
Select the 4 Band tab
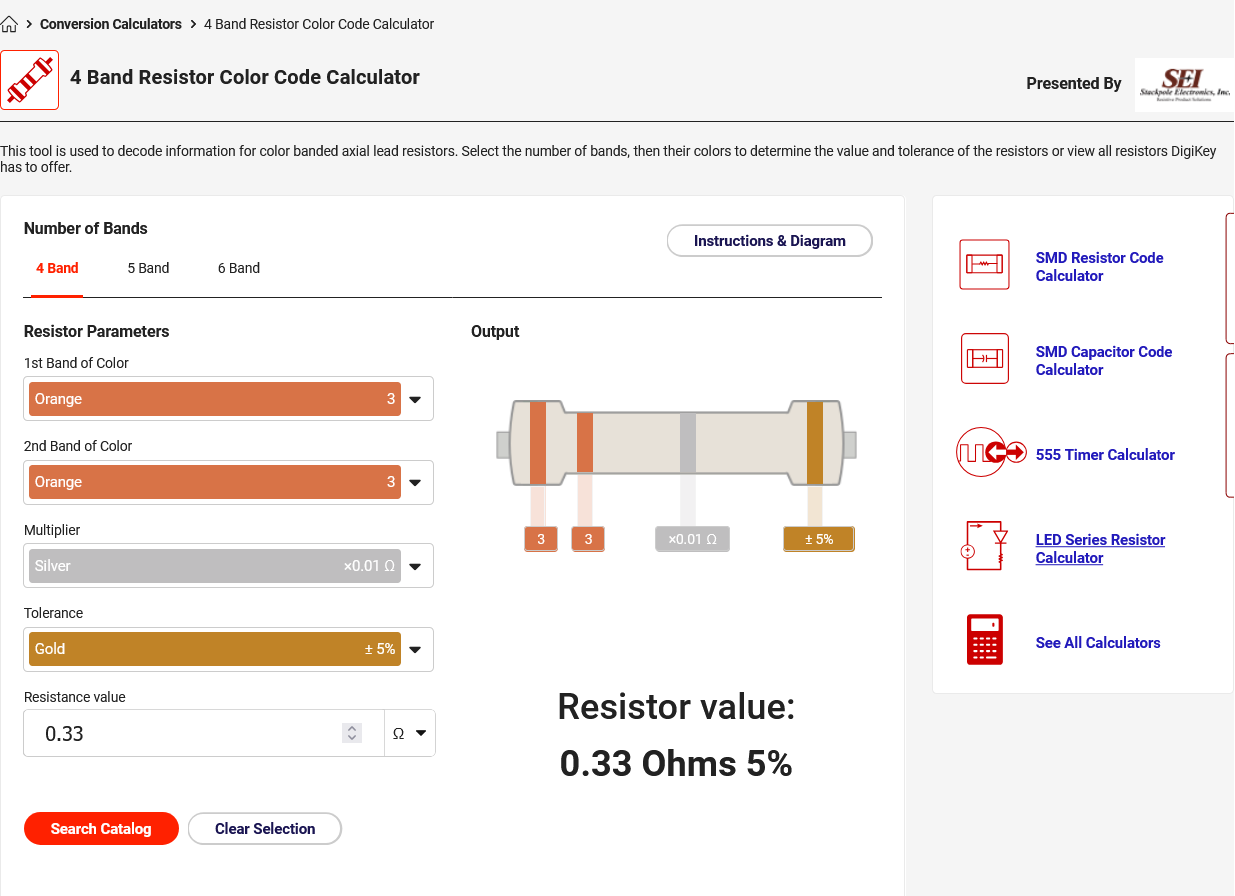(x=57, y=268)
